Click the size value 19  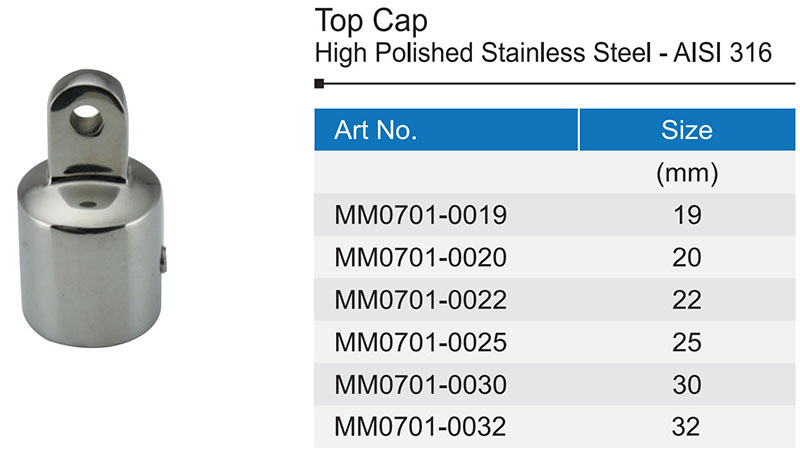coord(687,215)
